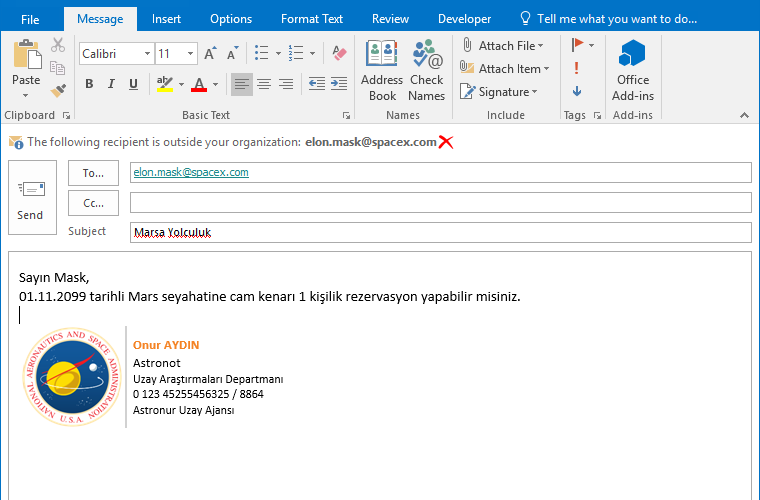The width and height of the screenshot is (760, 500).
Task: Click the NASA-style signature logo image
Action: [x=72, y=377]
